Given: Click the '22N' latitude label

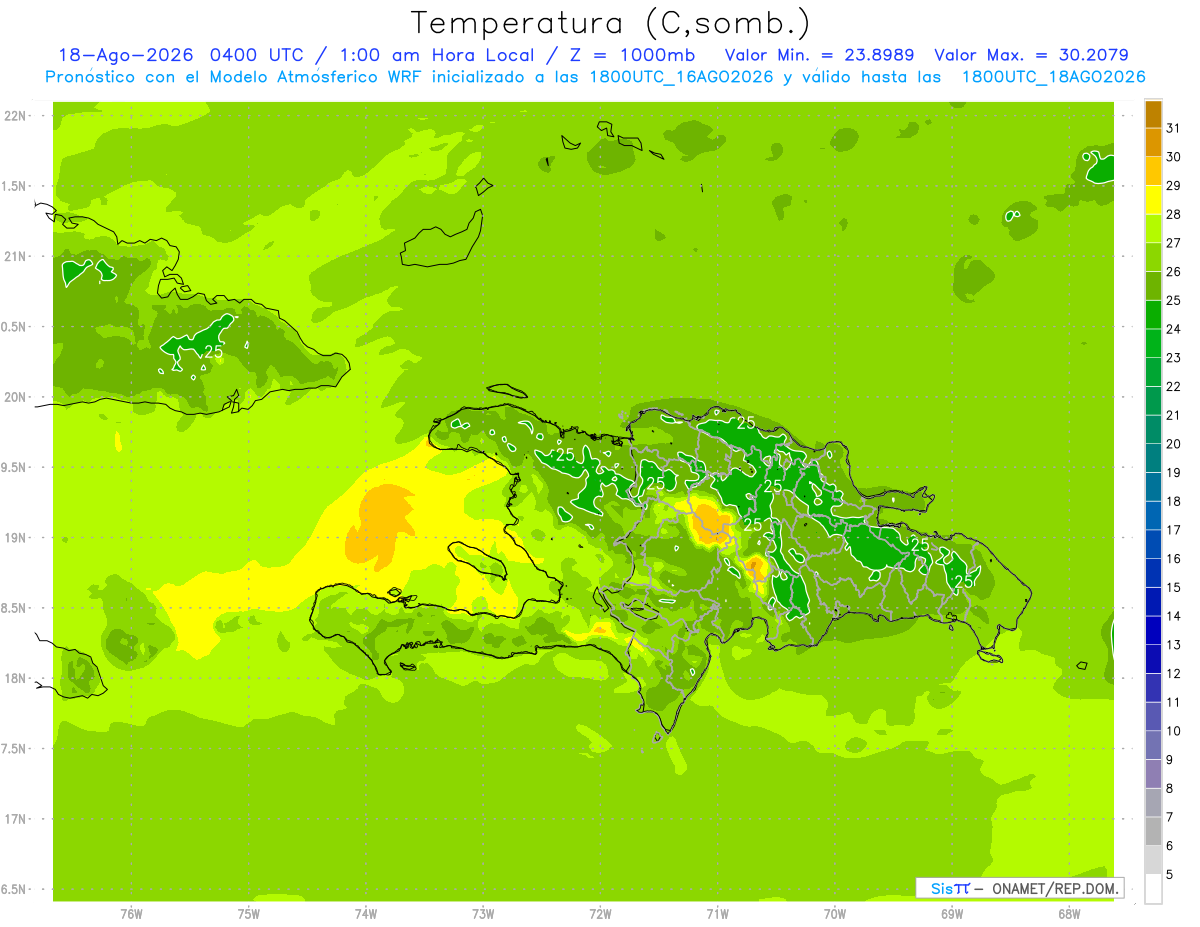Looking at the screenshot, I should pos(17,116).
